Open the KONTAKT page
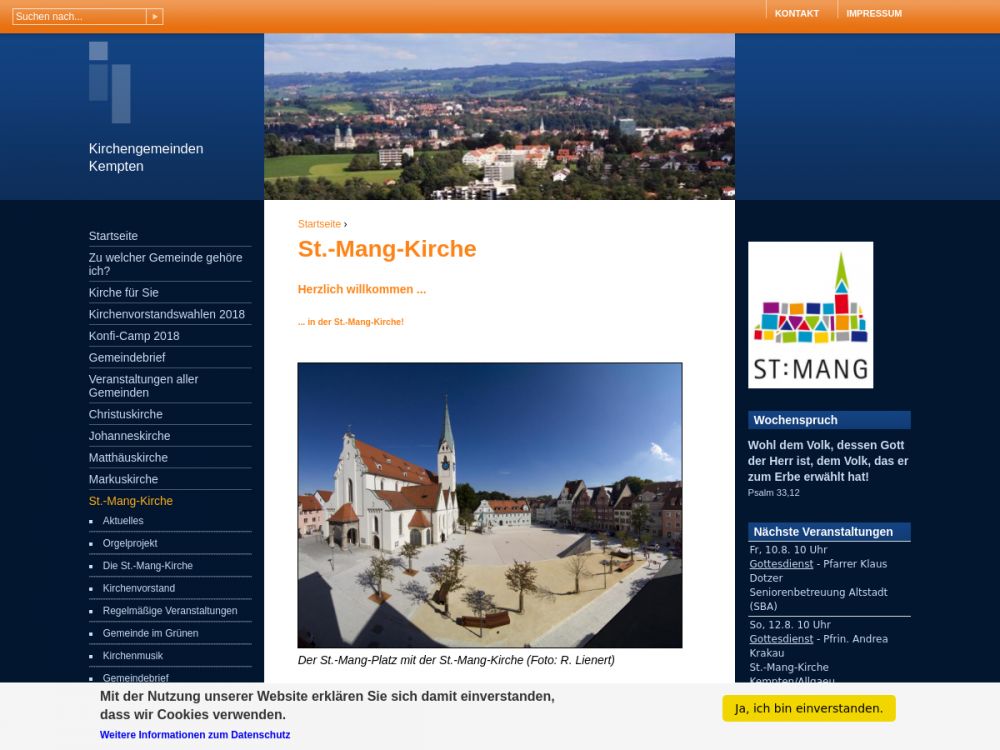Screen dimensions: 1000x750 click(796, 14)
